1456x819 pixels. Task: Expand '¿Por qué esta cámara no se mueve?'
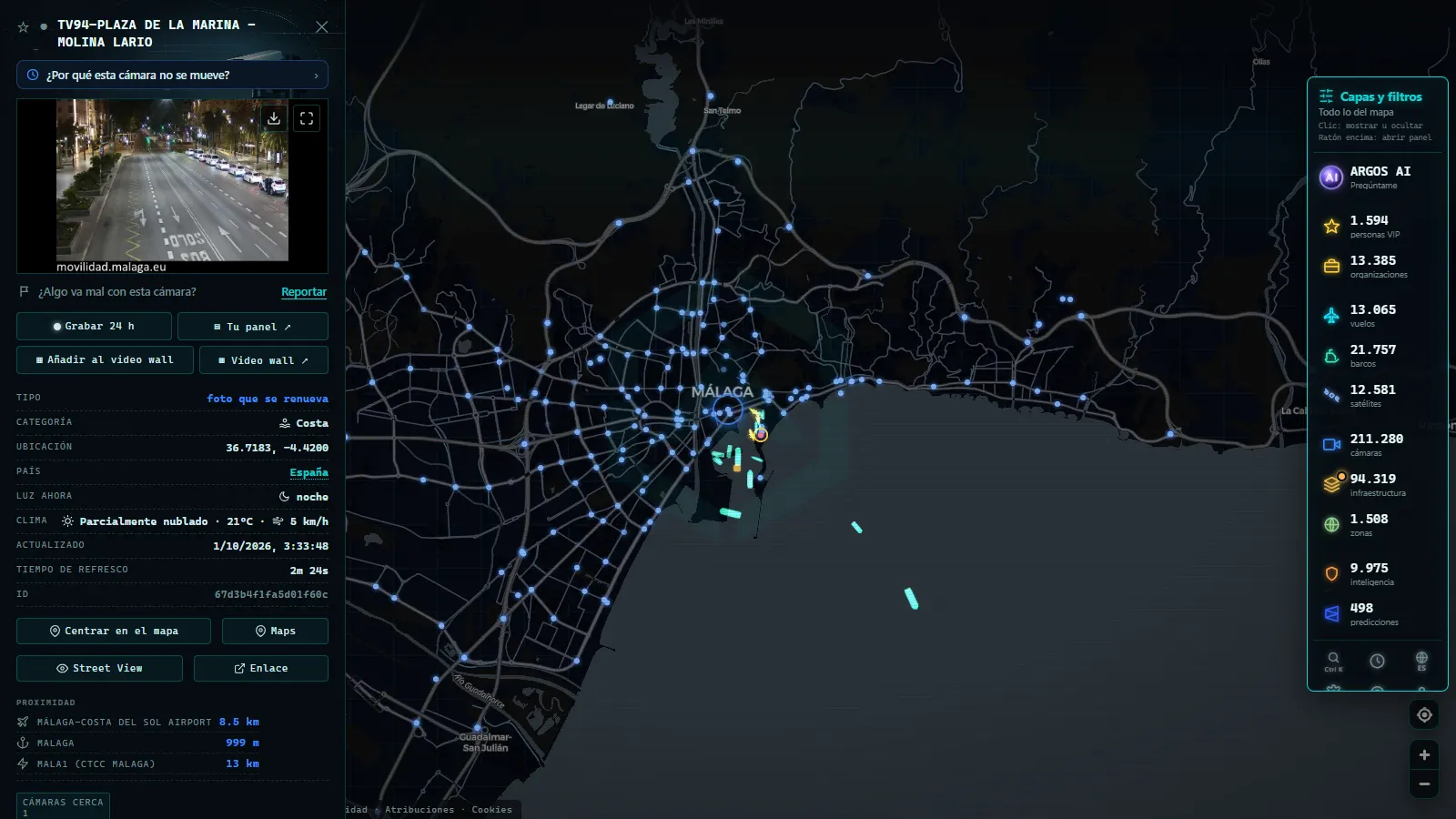click(x=172, y=76)
